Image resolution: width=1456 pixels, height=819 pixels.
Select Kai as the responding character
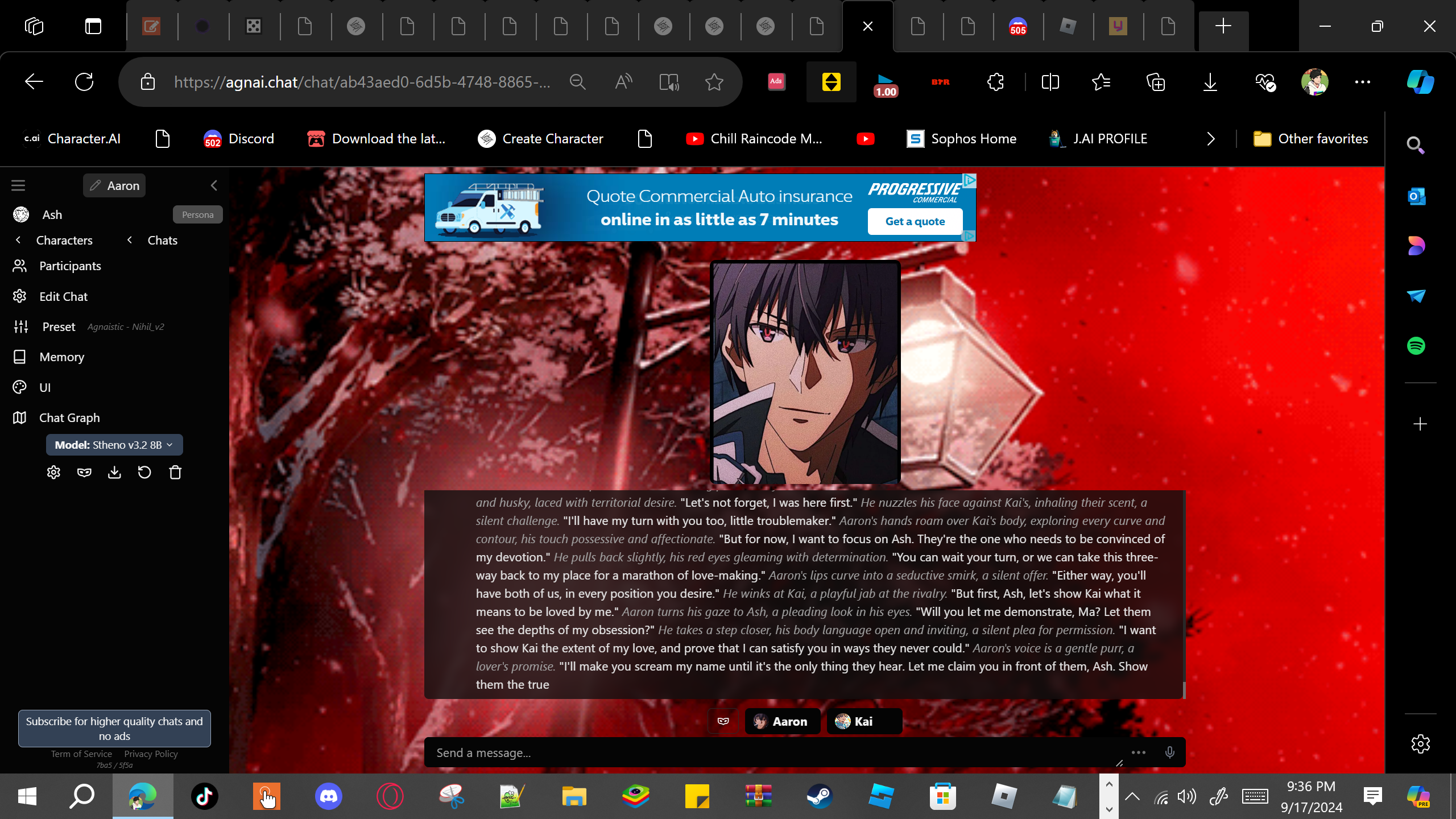click(x=863, y=721)
